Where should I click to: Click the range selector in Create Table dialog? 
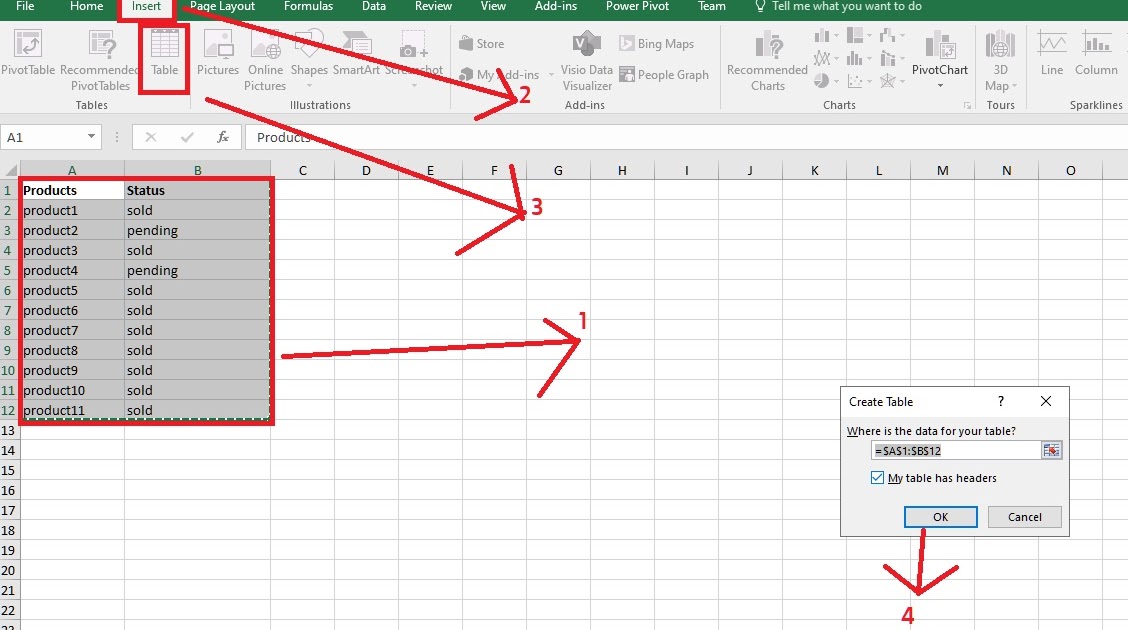click(x=1051, y=449)
